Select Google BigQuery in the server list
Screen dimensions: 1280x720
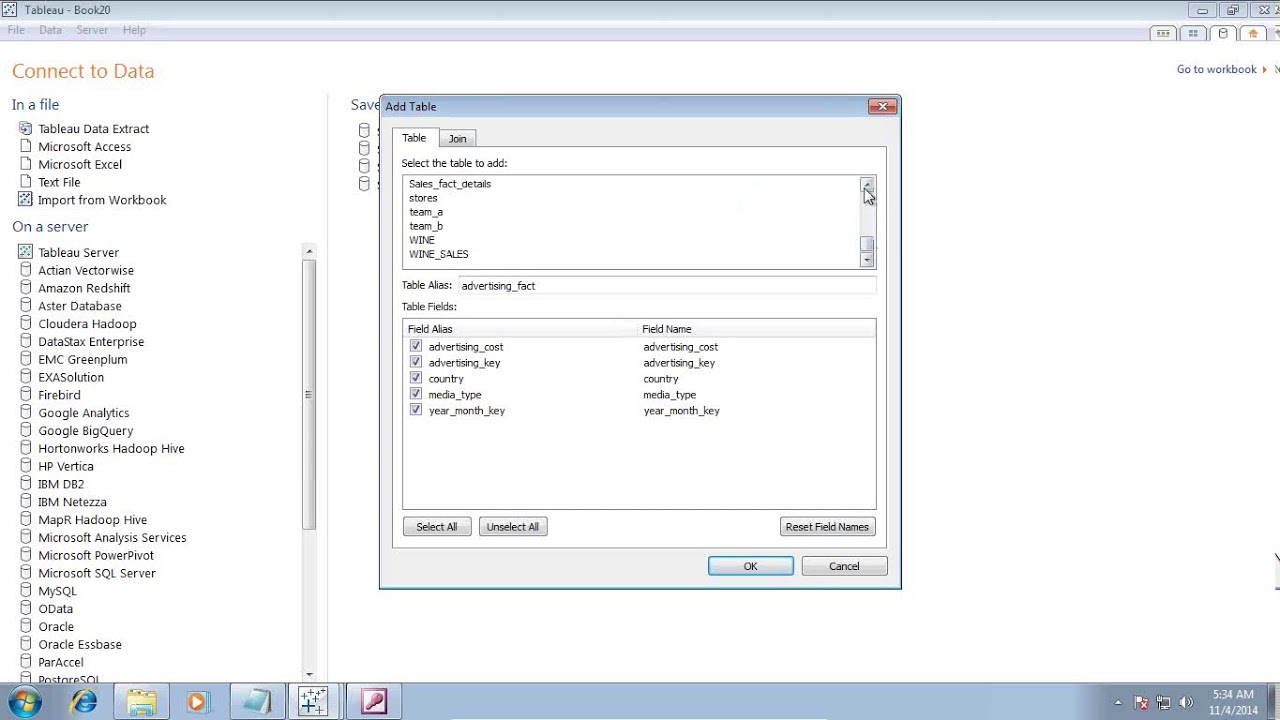(86, 431)
